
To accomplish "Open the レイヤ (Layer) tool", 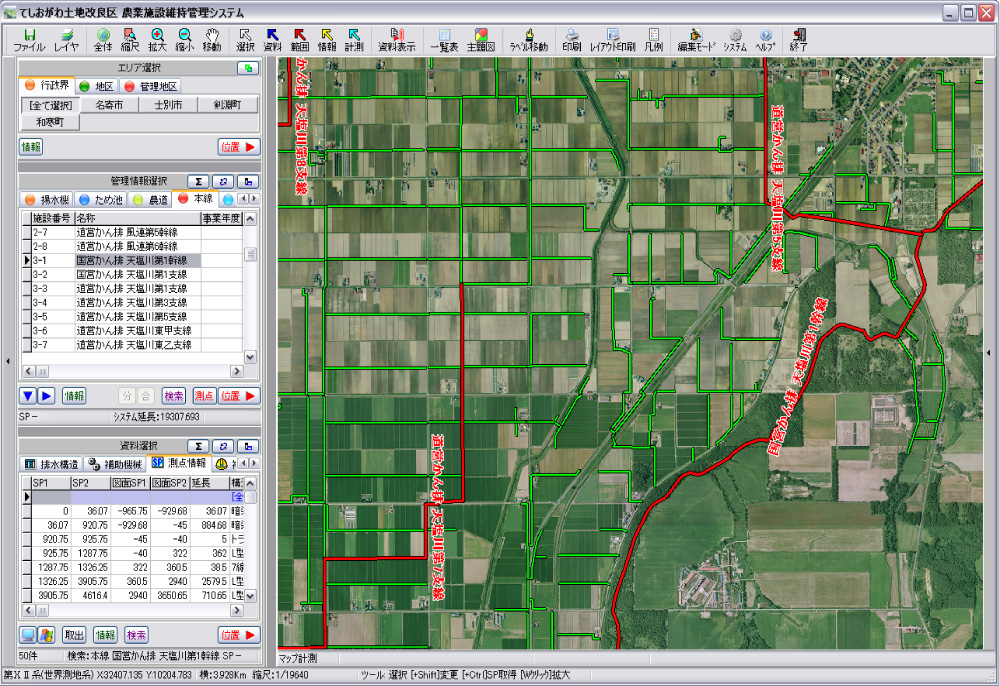I will pyautogui.click(x=67, y=40).
